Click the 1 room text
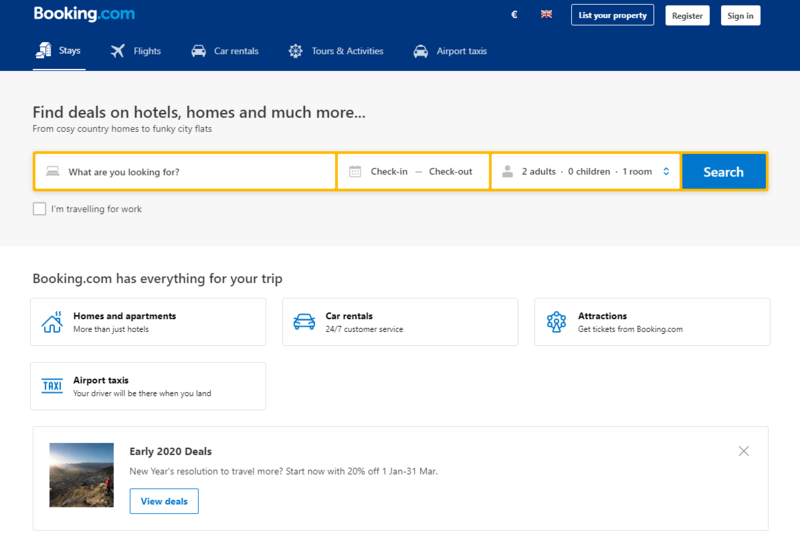800x540 pixels. point(637,171)
